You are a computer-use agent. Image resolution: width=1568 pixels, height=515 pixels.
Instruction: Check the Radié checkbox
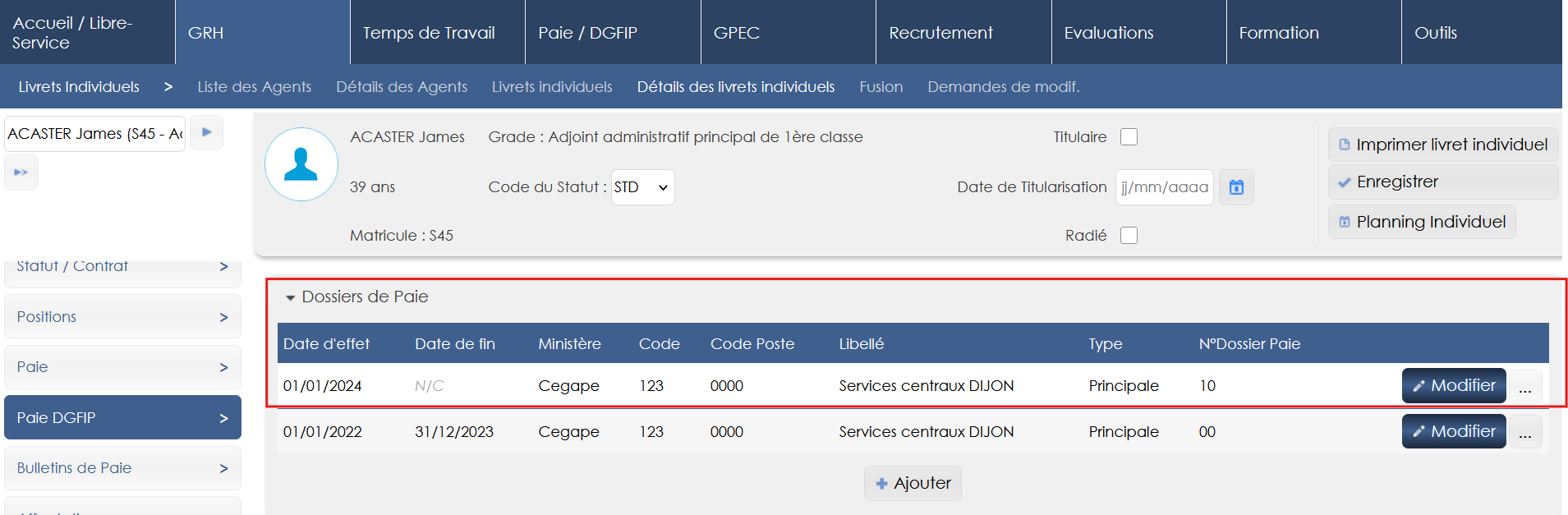point(1129,236)
